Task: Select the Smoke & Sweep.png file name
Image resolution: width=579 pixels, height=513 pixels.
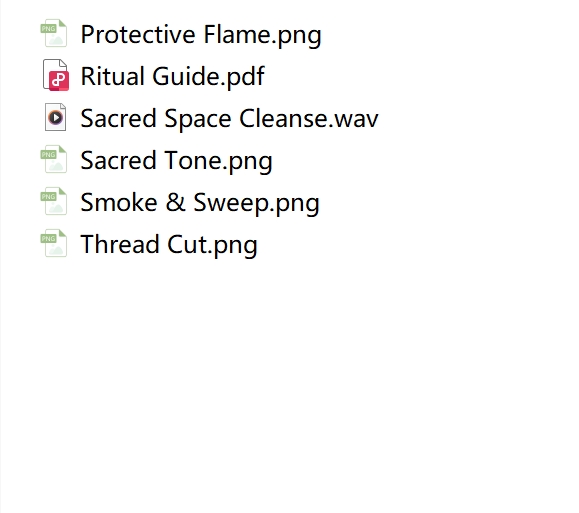Action: coord(200,203)
